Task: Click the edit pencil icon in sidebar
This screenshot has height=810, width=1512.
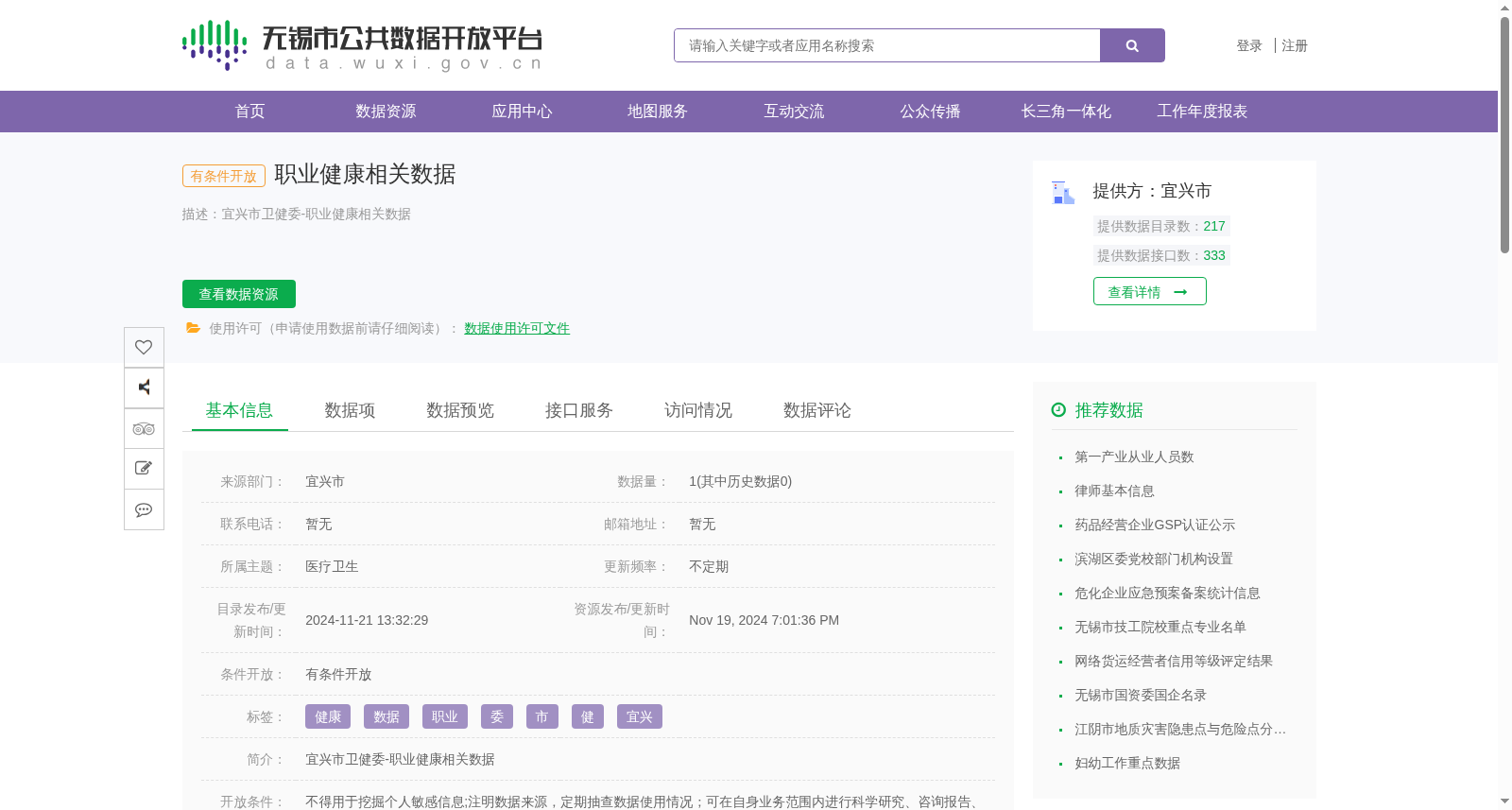Action: [144, 469]
